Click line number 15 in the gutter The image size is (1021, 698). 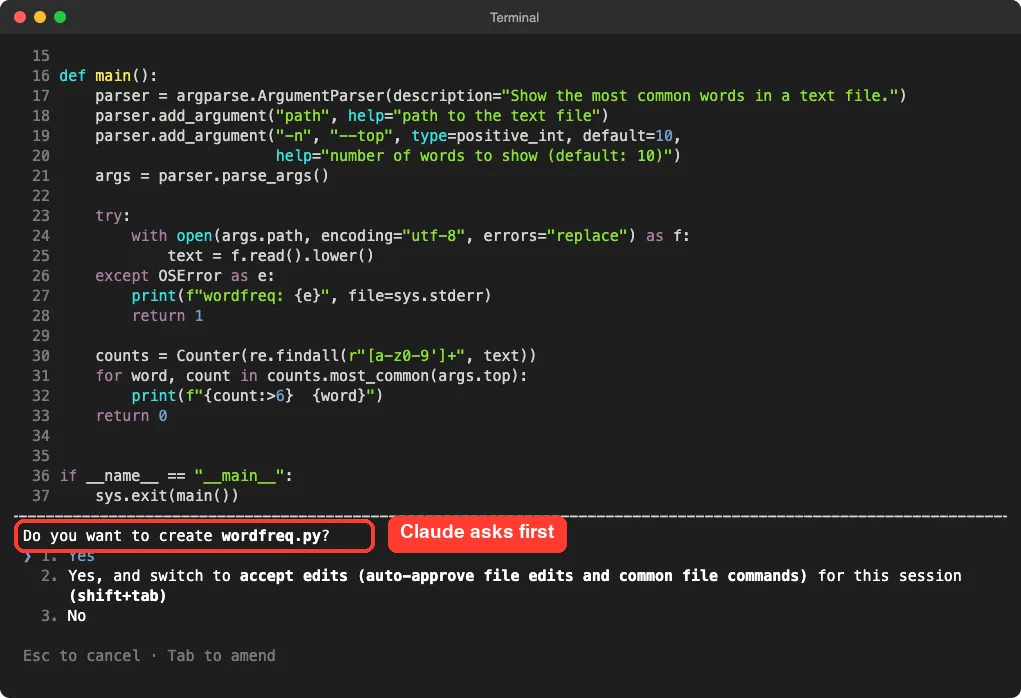pyautogui.click(x=40, y=56)
